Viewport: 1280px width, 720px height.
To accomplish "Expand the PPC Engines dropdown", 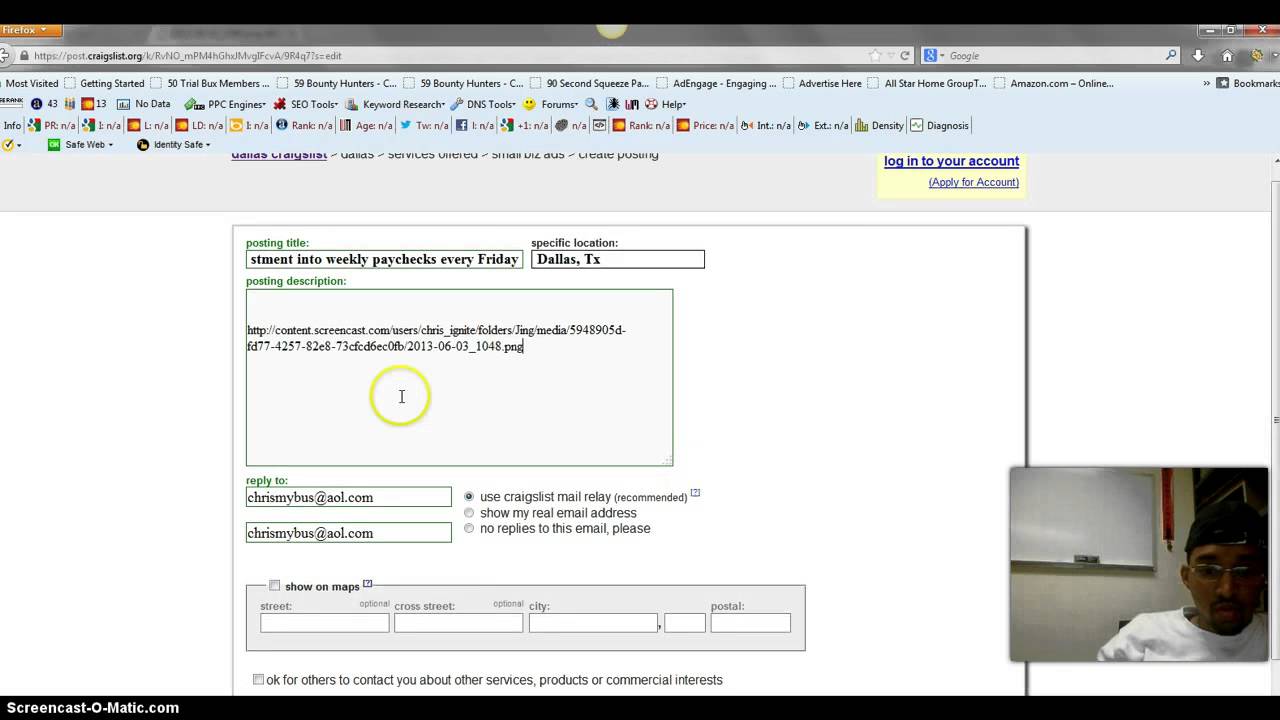I will 226,104.
